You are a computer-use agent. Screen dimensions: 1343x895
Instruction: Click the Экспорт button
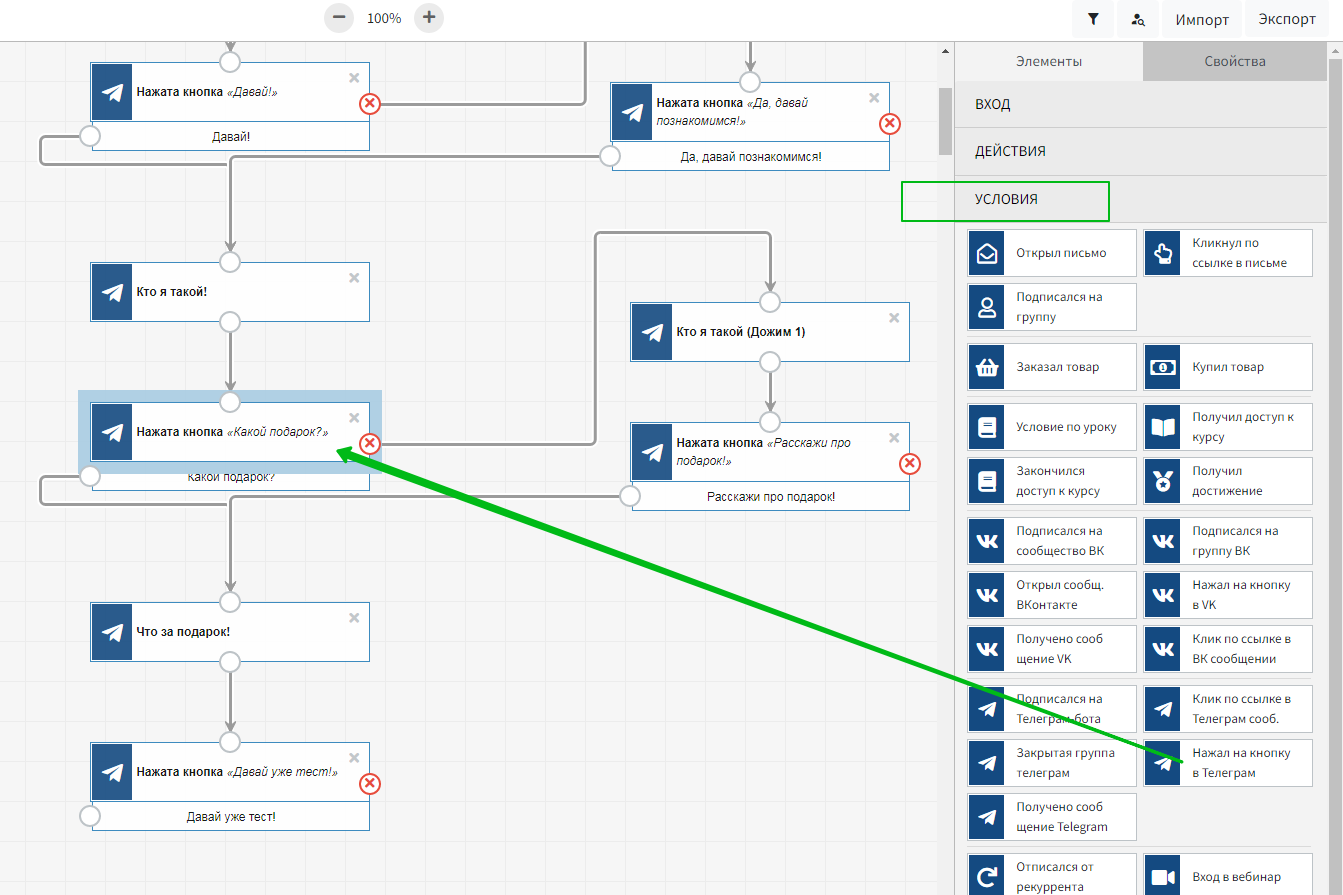(1287, 19)
